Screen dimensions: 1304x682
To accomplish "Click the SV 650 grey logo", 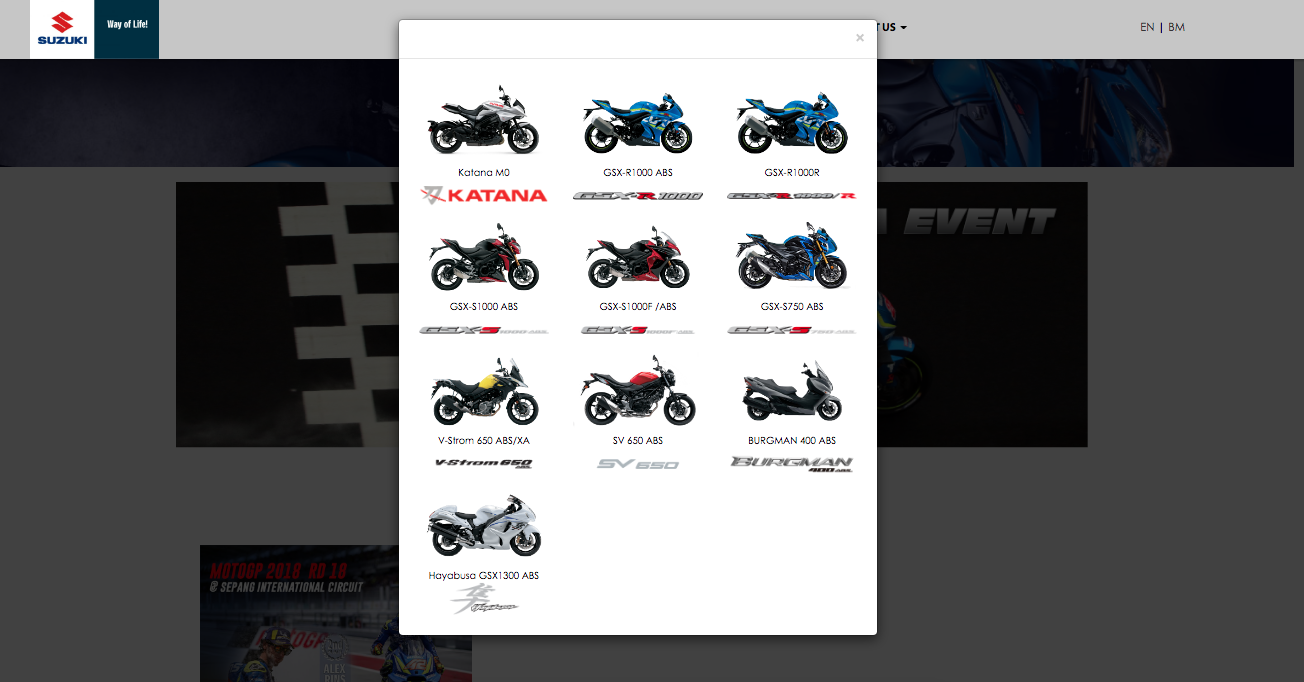I will (x=638, y=464).
